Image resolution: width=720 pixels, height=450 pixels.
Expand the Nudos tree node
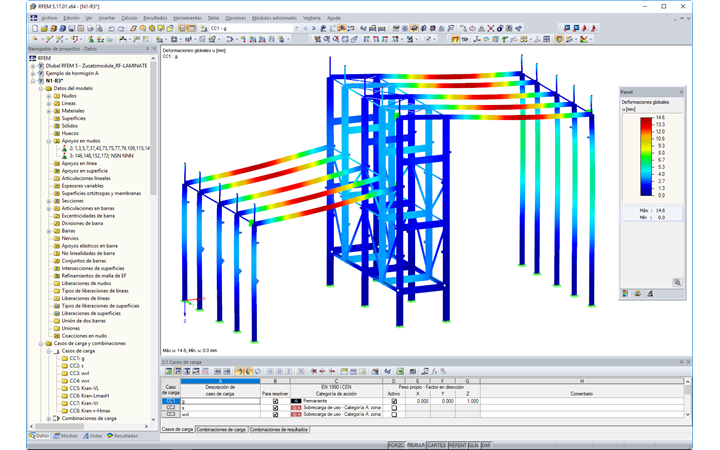(49, 96)
